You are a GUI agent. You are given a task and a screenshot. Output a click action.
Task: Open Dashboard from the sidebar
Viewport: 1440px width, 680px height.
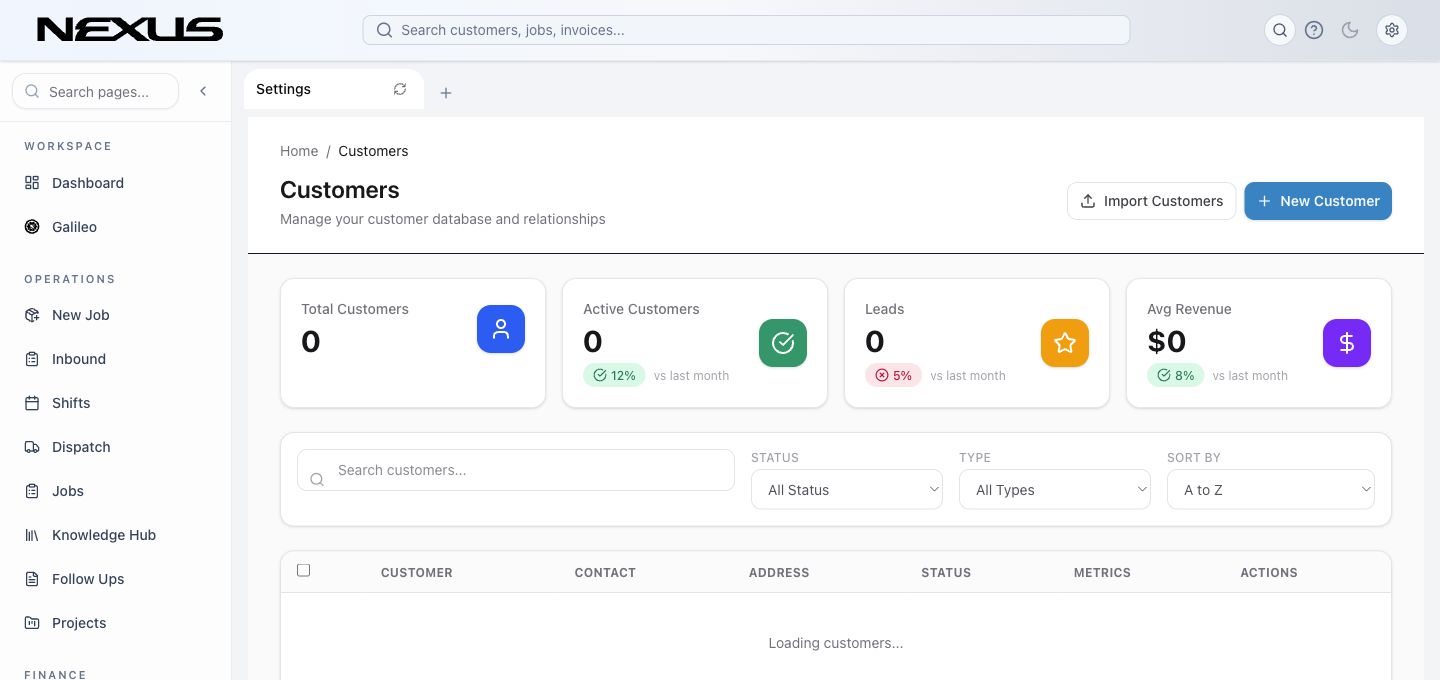pos(115,183)
